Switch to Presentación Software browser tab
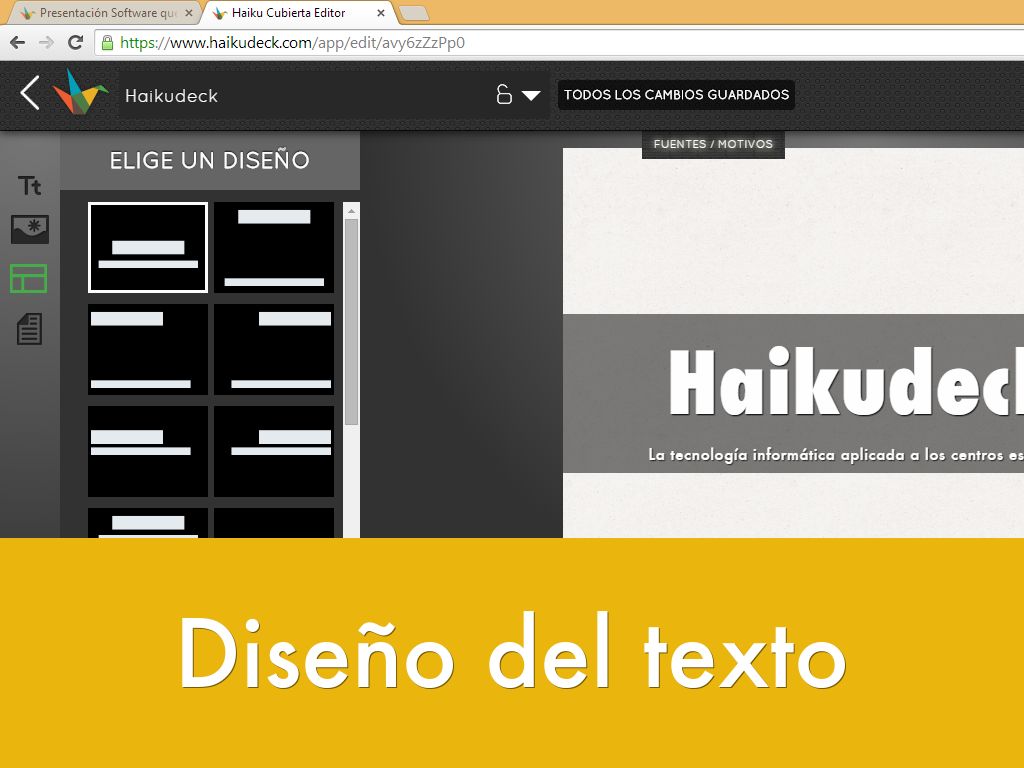The image size is (1024, 768). [x=100, y=13]
